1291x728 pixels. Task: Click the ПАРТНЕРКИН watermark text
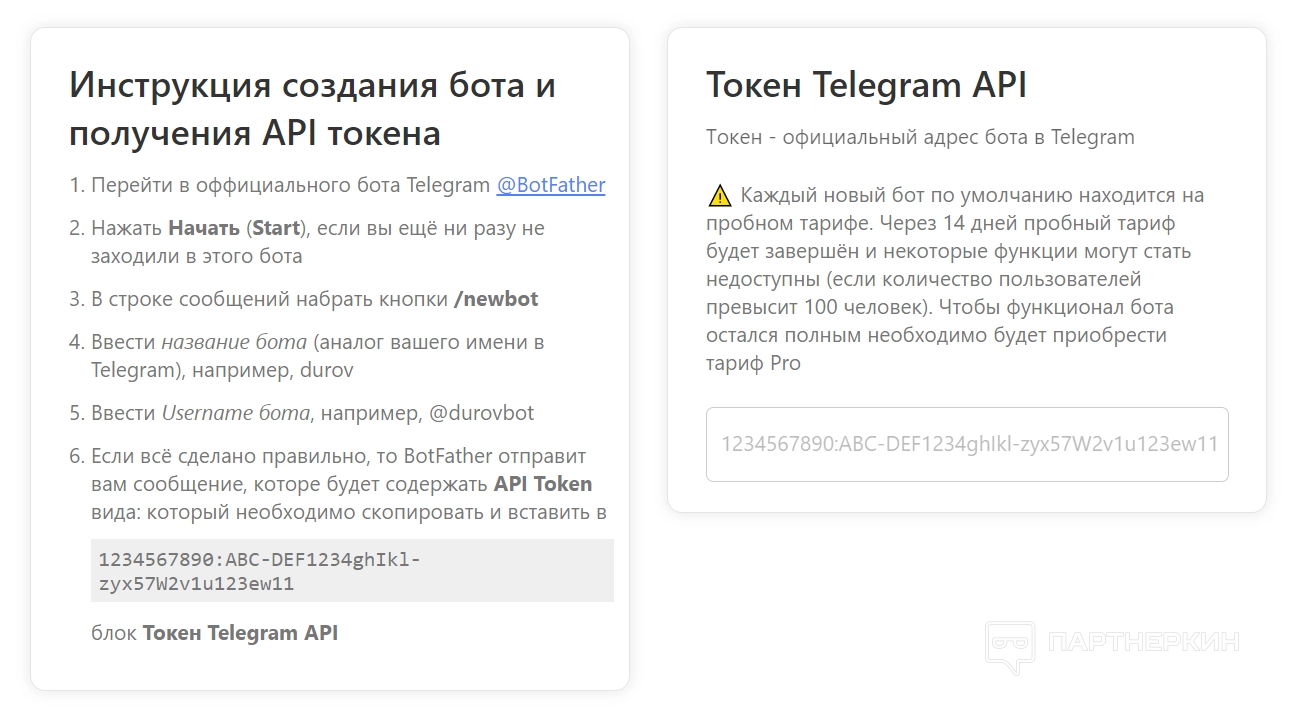(x=1143, y=642)
